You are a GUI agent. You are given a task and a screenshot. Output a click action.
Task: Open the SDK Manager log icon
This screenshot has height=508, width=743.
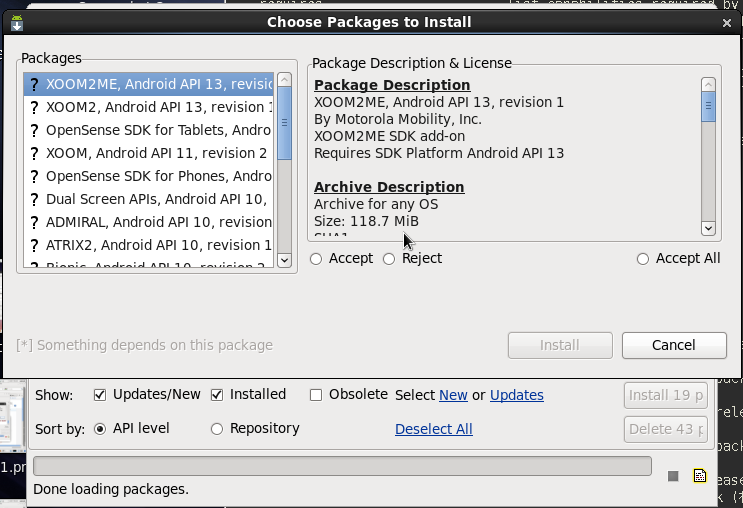pos(700,476)
